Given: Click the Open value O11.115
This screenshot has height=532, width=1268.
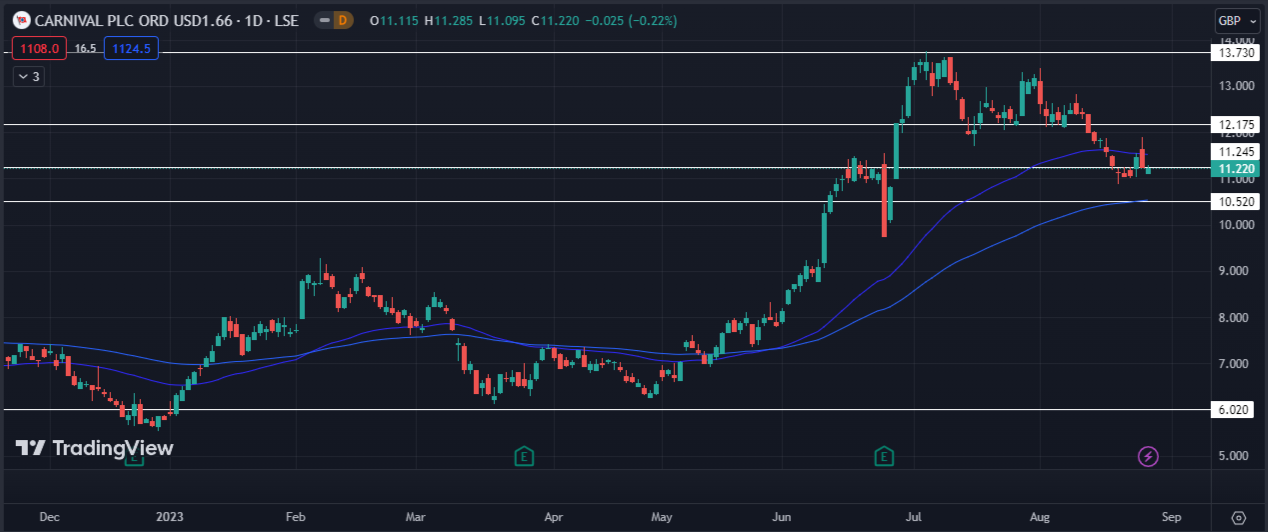Looking at the screenshot, I should coord(394,21).
